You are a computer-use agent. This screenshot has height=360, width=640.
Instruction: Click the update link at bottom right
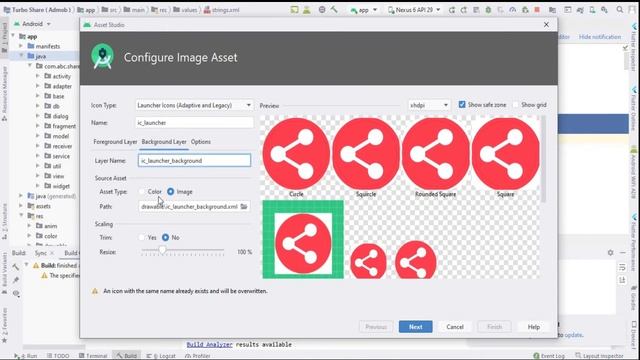tap(573, 335)
